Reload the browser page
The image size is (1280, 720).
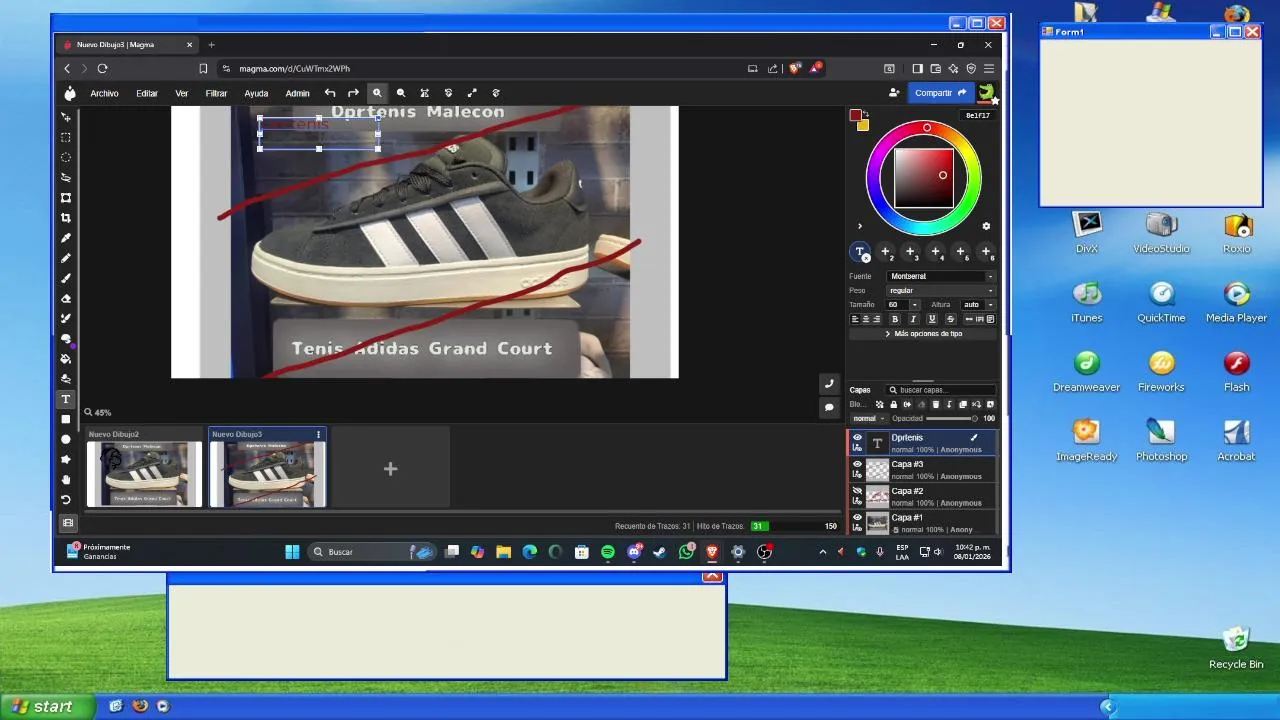click(x=102, y=69)
